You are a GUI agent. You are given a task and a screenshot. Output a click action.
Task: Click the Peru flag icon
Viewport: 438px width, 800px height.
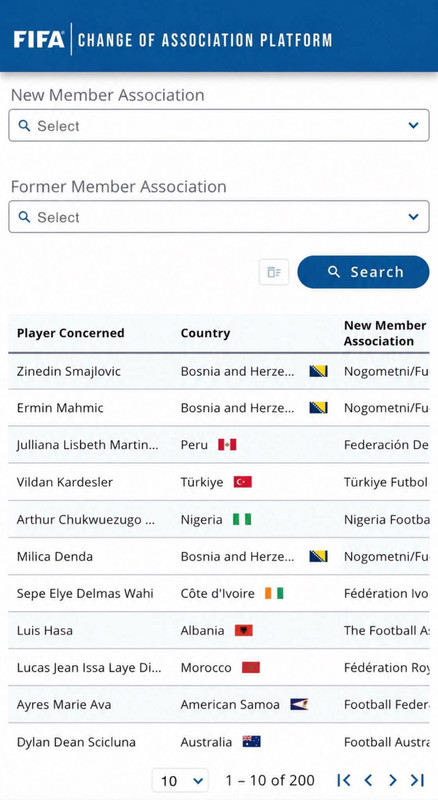click(x=227, y=445)
